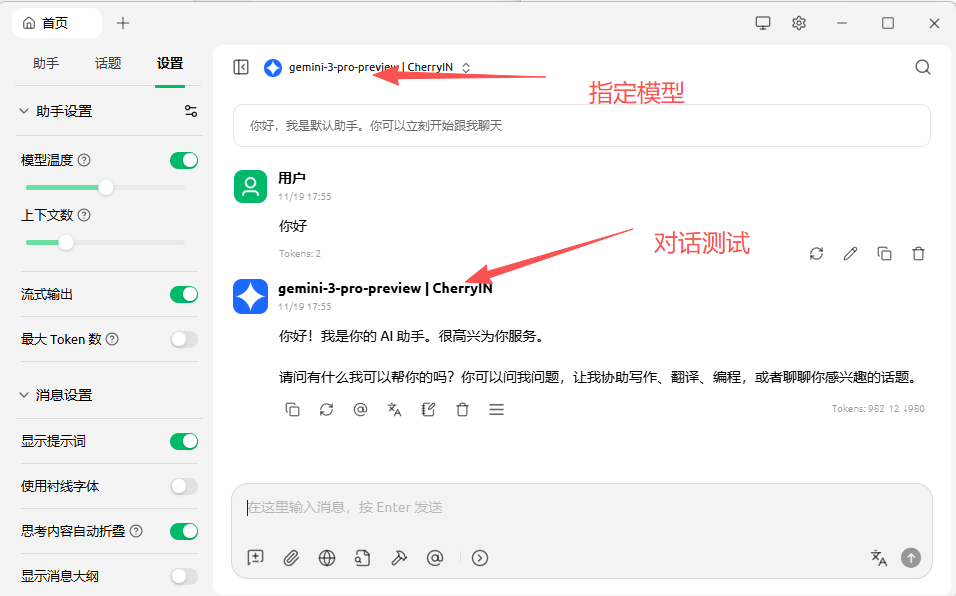
Task: Regenerate the assistant's response
Action: pos(326,409)
